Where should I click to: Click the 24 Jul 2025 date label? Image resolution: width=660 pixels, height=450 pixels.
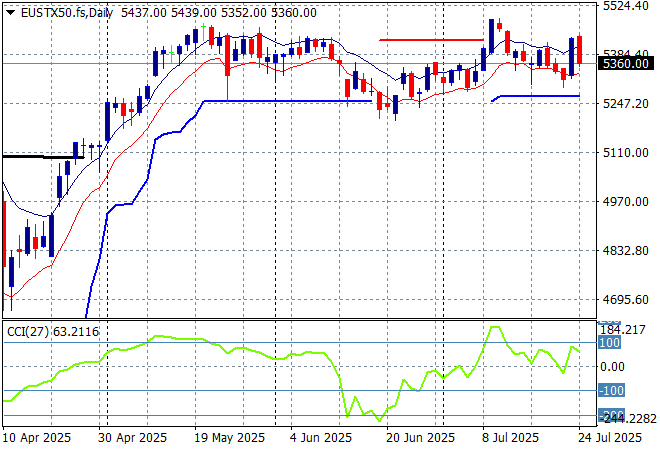click(x=610, y=438)
